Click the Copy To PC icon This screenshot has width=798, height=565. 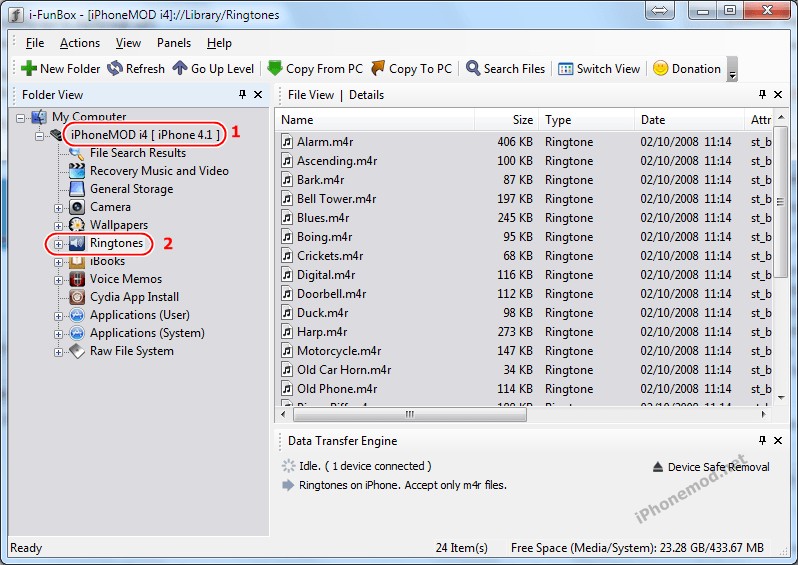point(378,69)
